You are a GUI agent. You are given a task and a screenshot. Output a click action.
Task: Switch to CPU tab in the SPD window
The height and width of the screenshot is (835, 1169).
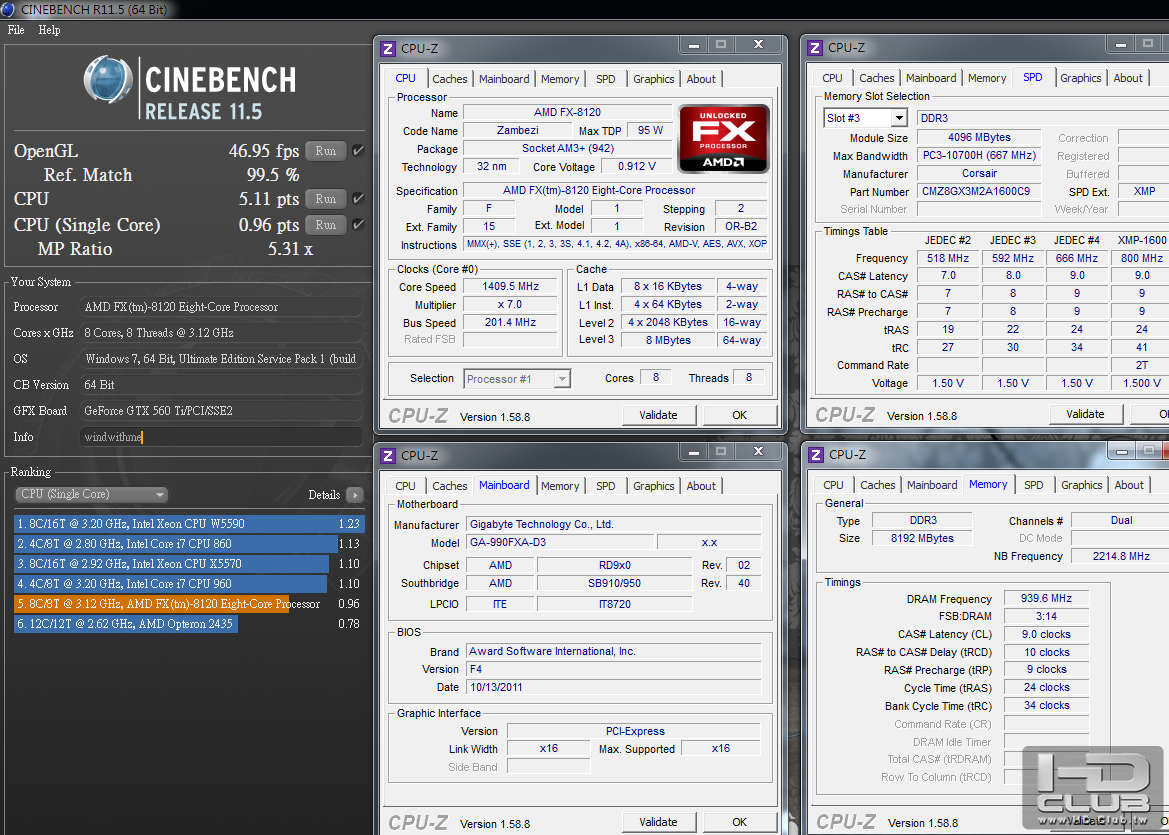tap(832, 78)
